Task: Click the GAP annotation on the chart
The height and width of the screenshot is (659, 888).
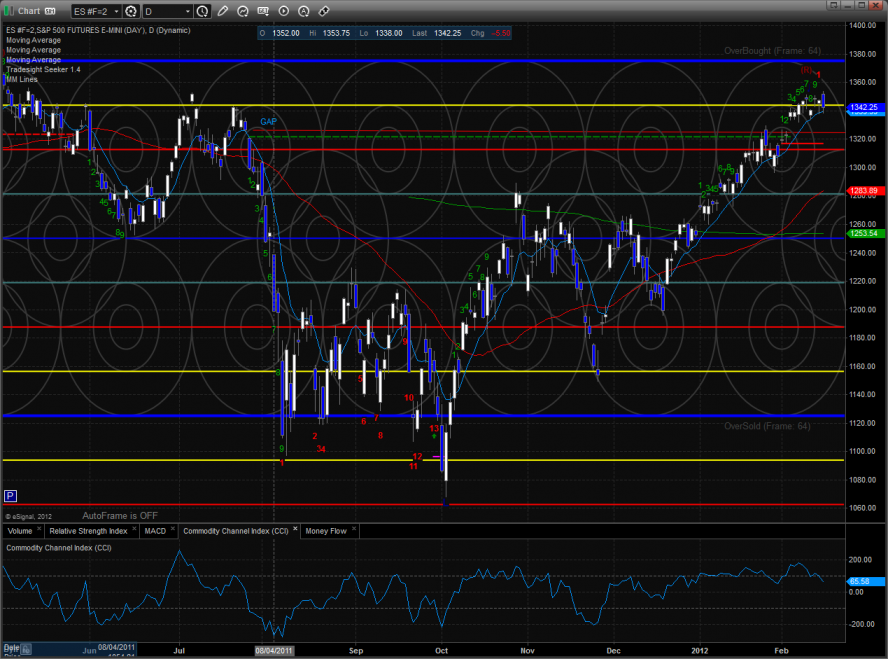Action: click(x=268, y=121)
